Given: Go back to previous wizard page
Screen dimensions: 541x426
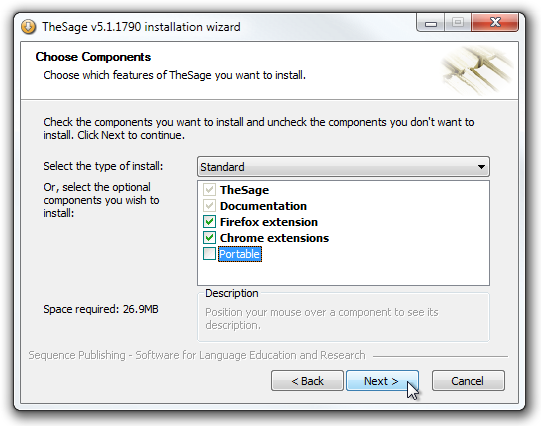Looking at the screenshot, I should [307, 381].
